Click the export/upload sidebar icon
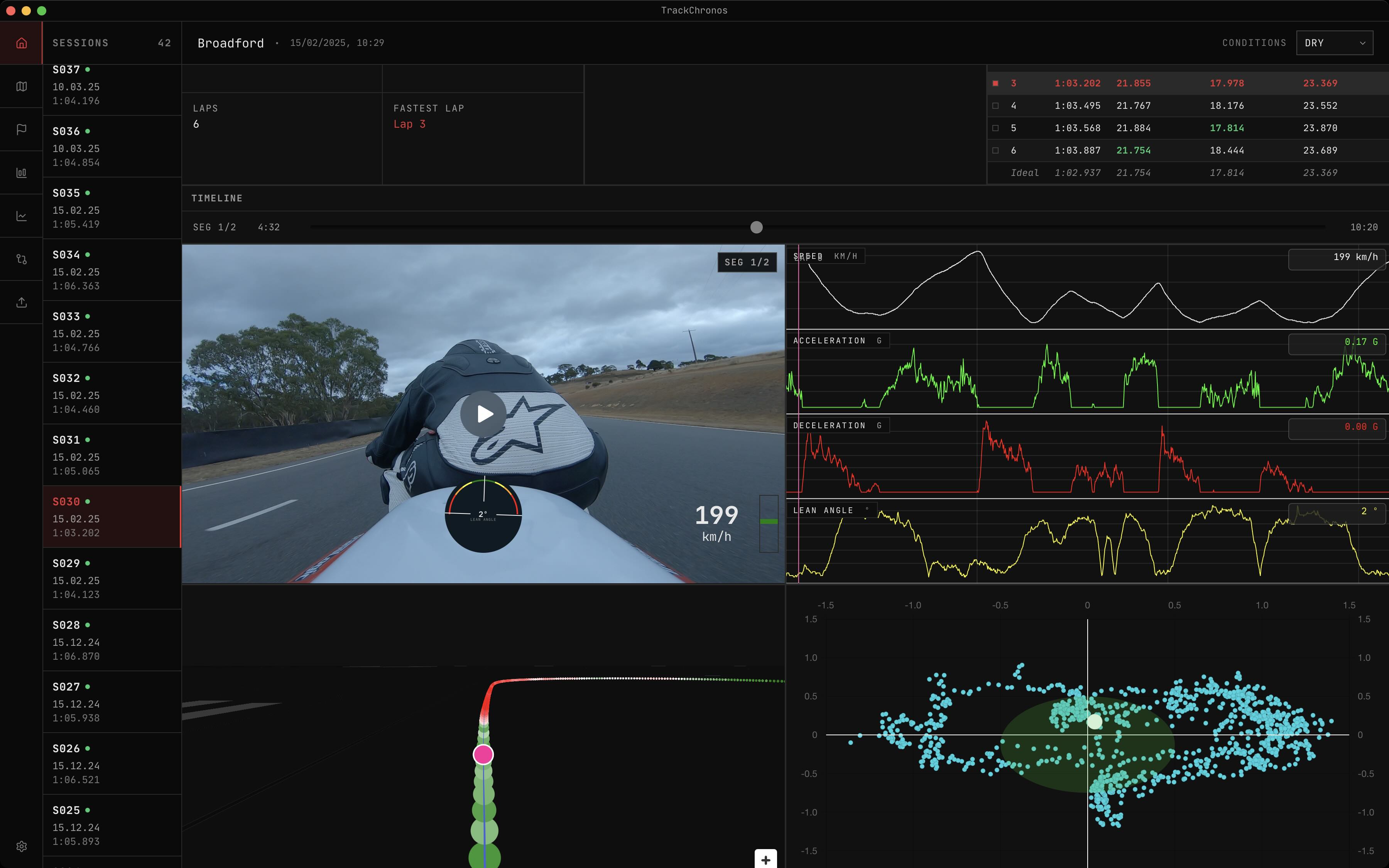Image resolution: width=1389 pixels, height=868 pixels. 21,302
